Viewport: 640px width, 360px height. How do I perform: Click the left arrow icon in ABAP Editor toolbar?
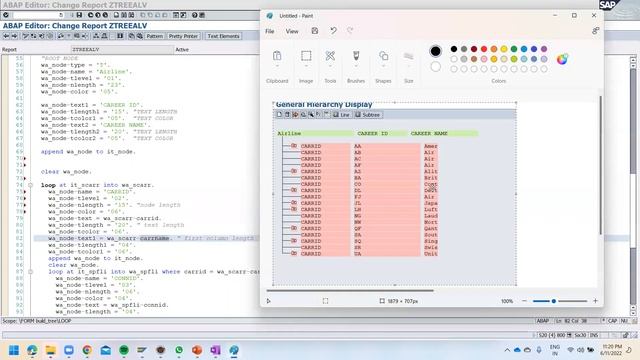6,36
